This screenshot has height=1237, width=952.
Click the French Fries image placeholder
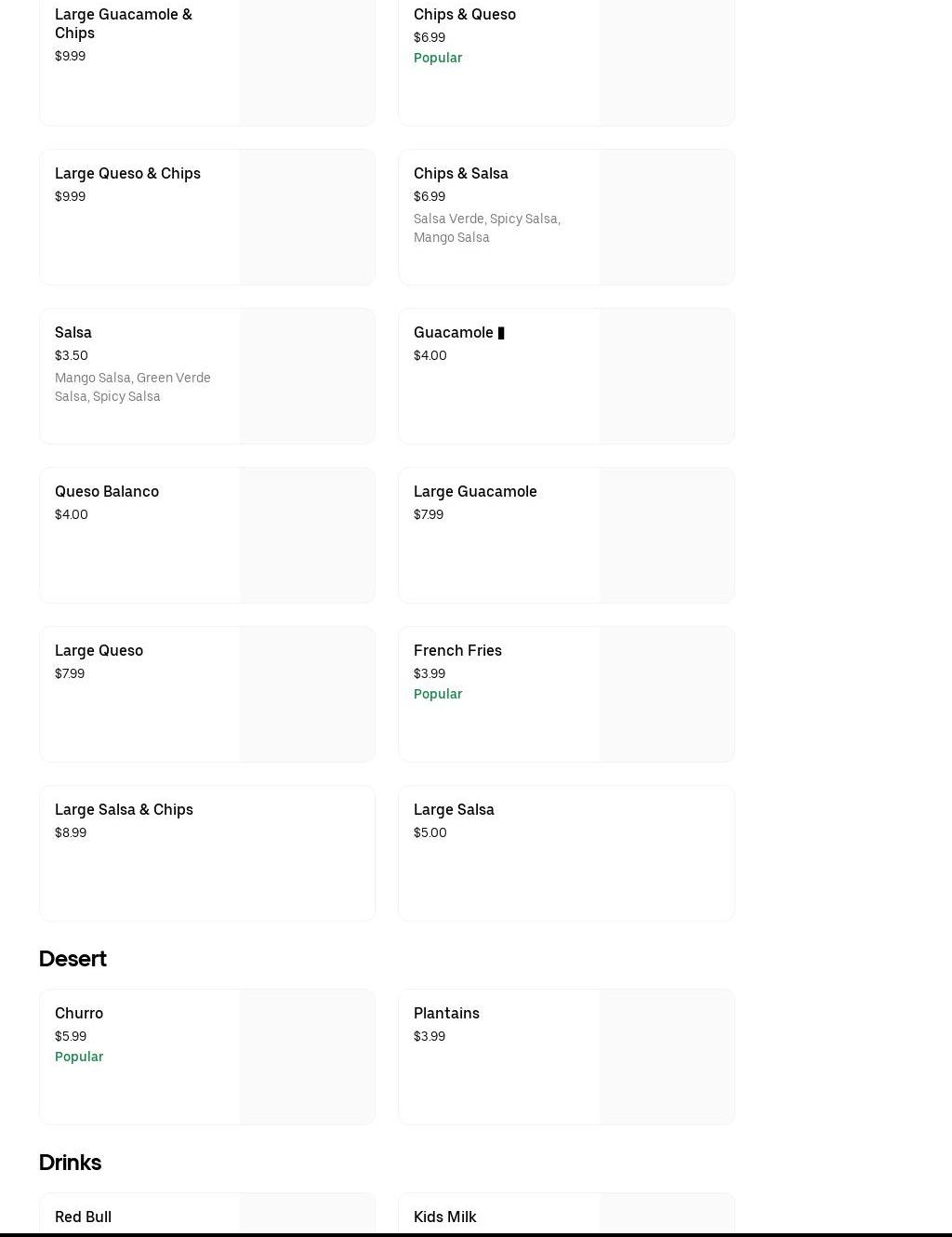(x=667, y=694)
